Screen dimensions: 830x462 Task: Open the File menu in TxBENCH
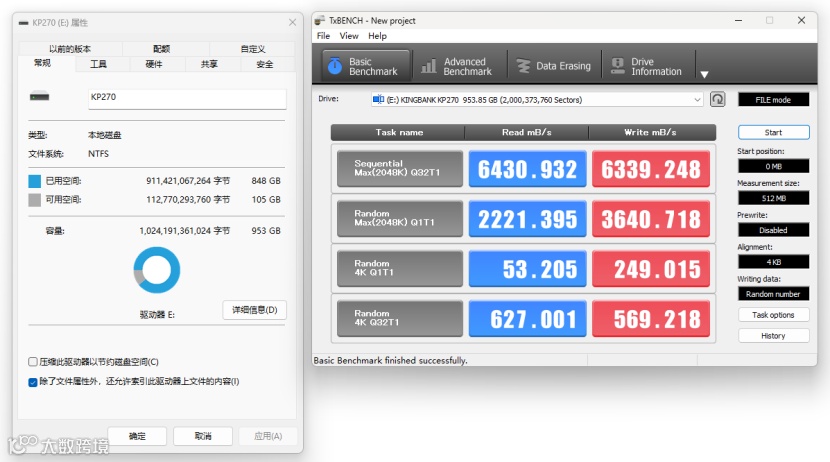click(x=323, y=36)
